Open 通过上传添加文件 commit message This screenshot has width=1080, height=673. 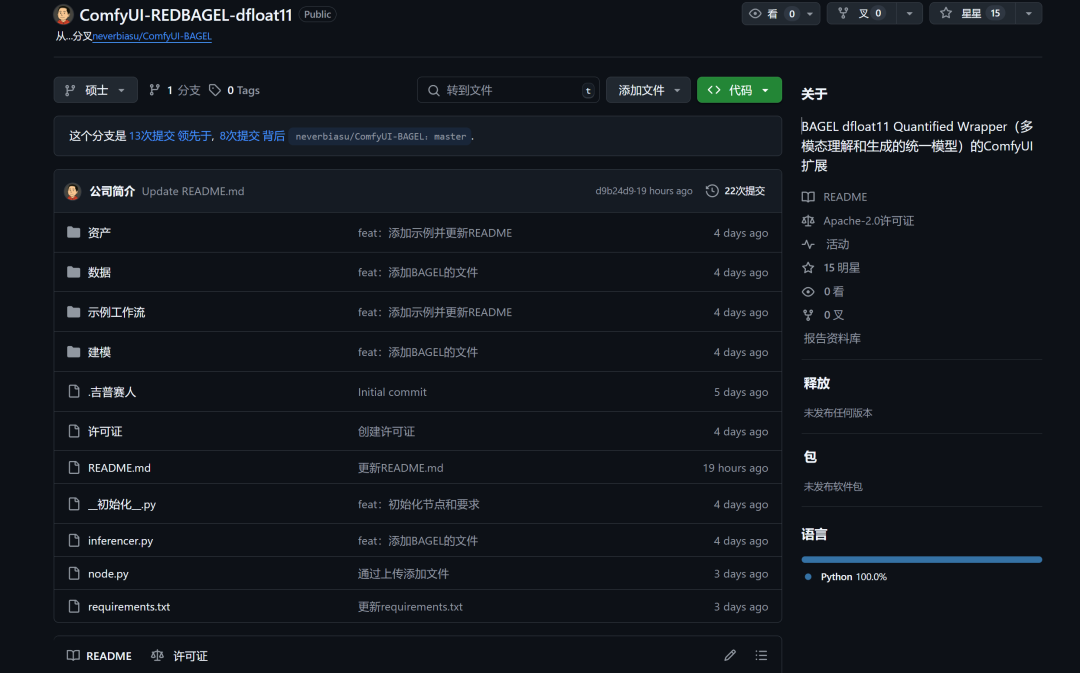click(x=403, y=574)
